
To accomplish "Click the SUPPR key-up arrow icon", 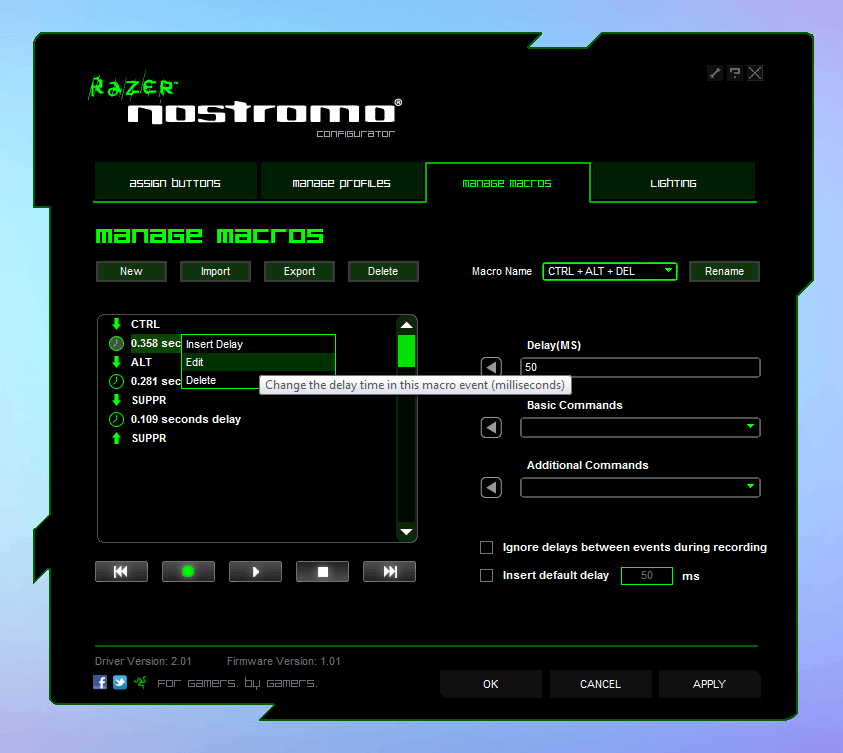I will (116, 438).
